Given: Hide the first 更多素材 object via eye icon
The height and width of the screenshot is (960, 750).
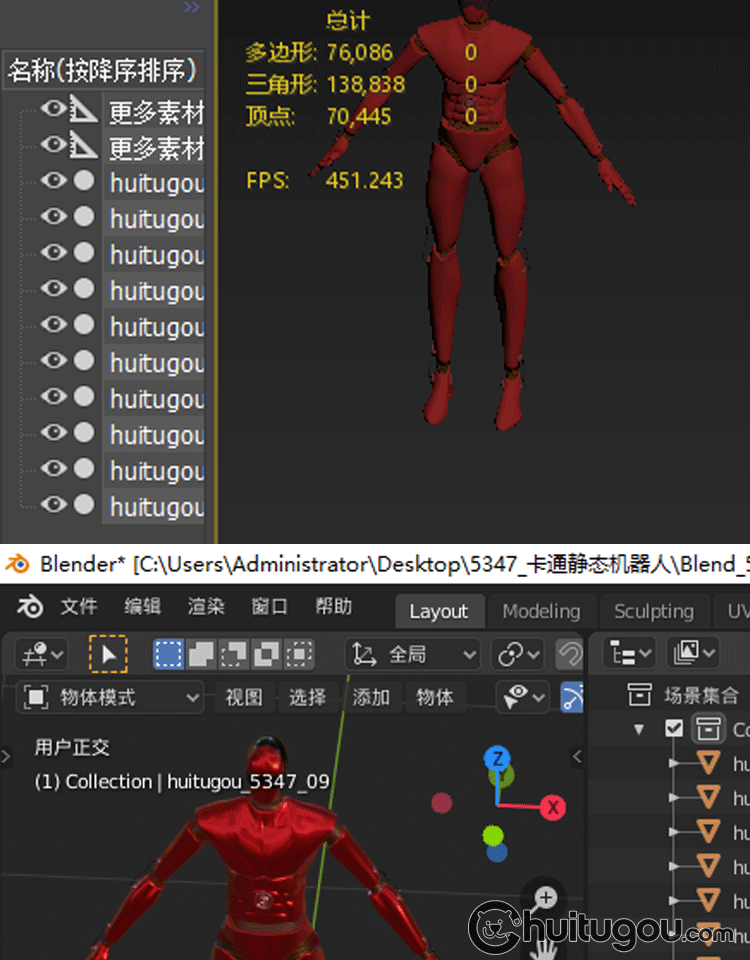Looking at the screenshot, I should (x=53, y=110).
